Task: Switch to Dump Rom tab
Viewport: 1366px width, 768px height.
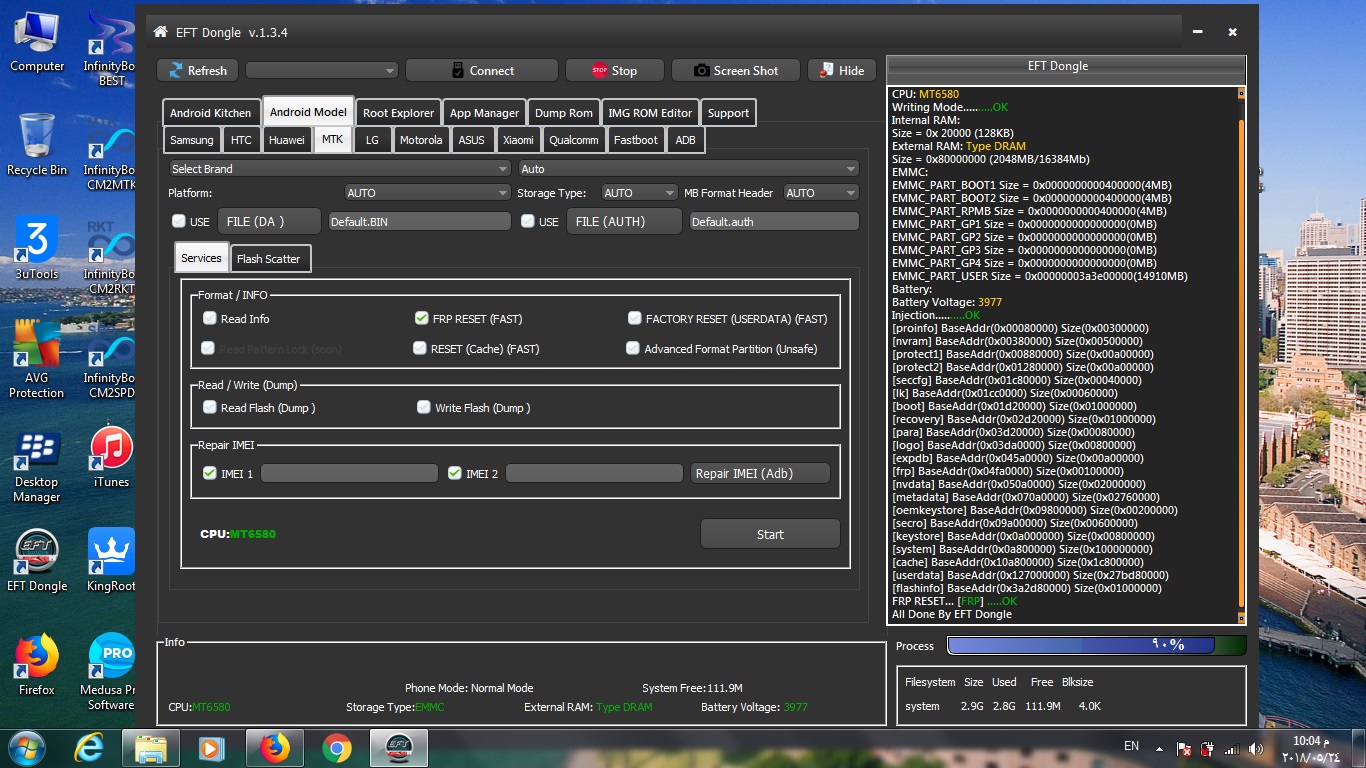Action: click(x=564, y=113)
